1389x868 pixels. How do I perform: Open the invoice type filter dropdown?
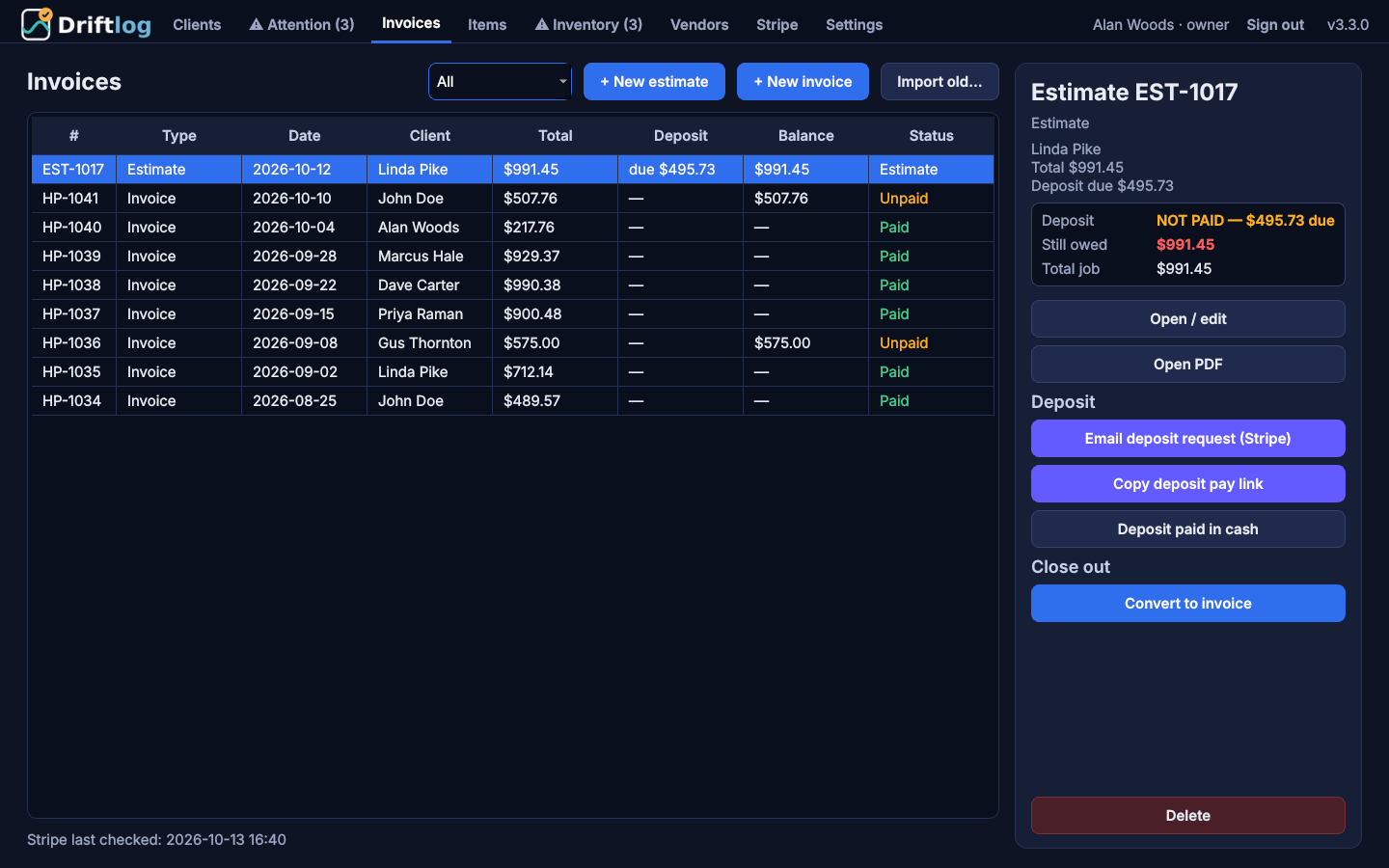(500, 82)
